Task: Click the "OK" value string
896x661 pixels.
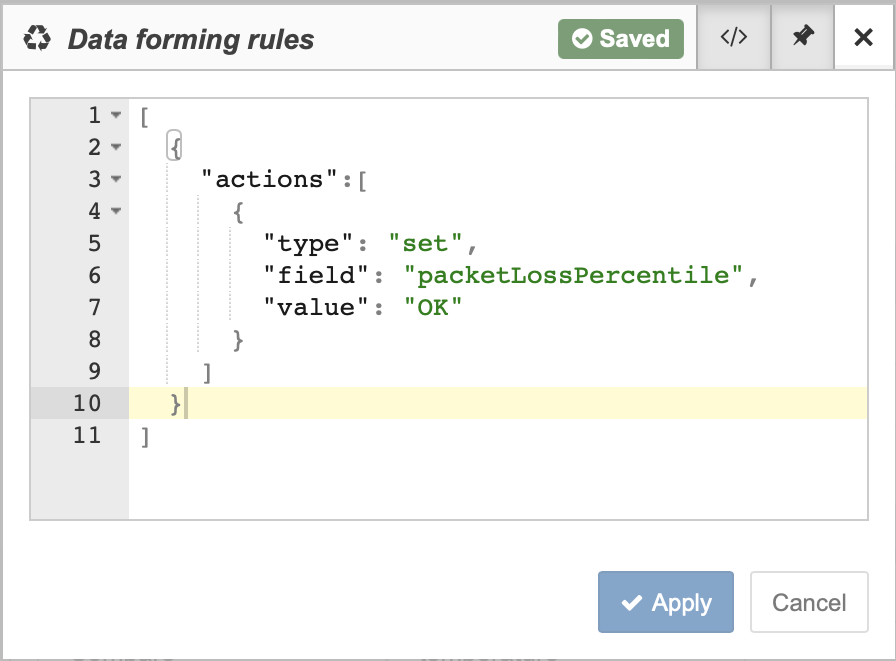Action: 433,307
